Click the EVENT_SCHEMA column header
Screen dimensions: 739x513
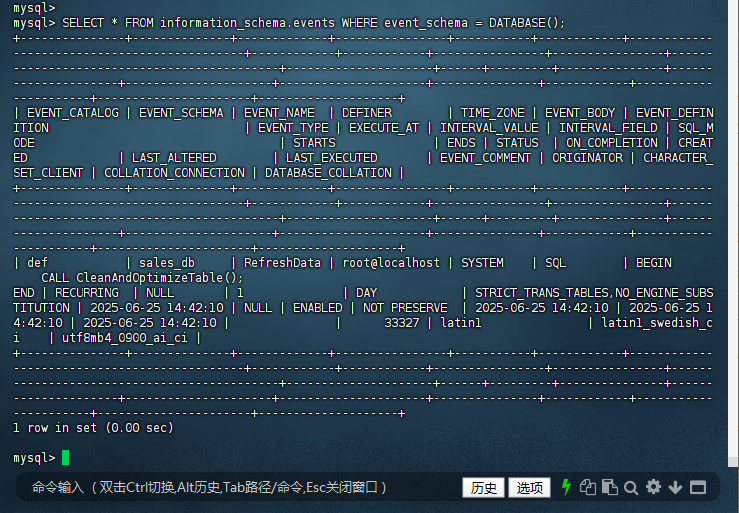click(181, 113)
